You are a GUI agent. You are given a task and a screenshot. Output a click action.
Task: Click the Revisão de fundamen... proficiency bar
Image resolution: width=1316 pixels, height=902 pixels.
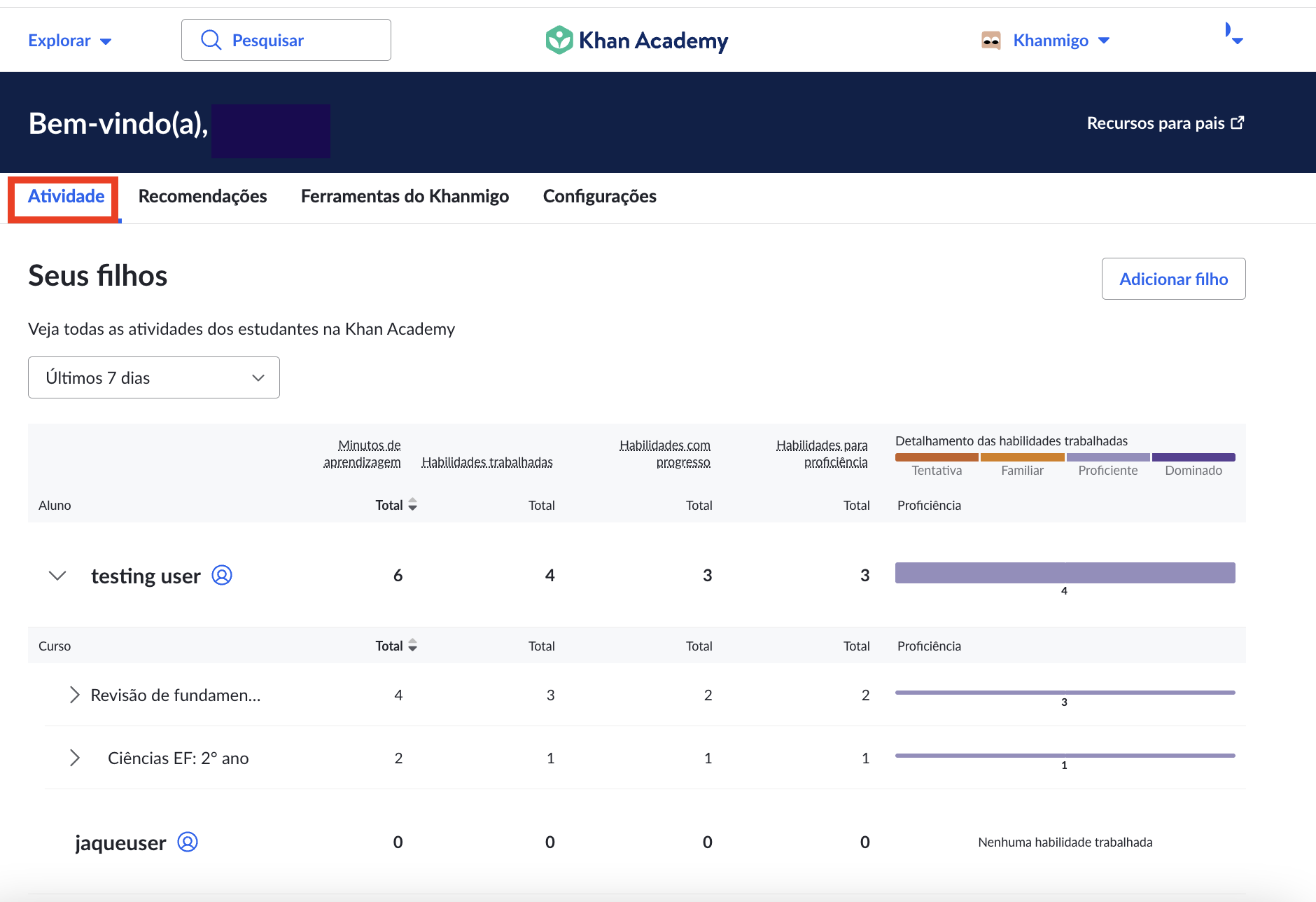(x=1065, y=693)
